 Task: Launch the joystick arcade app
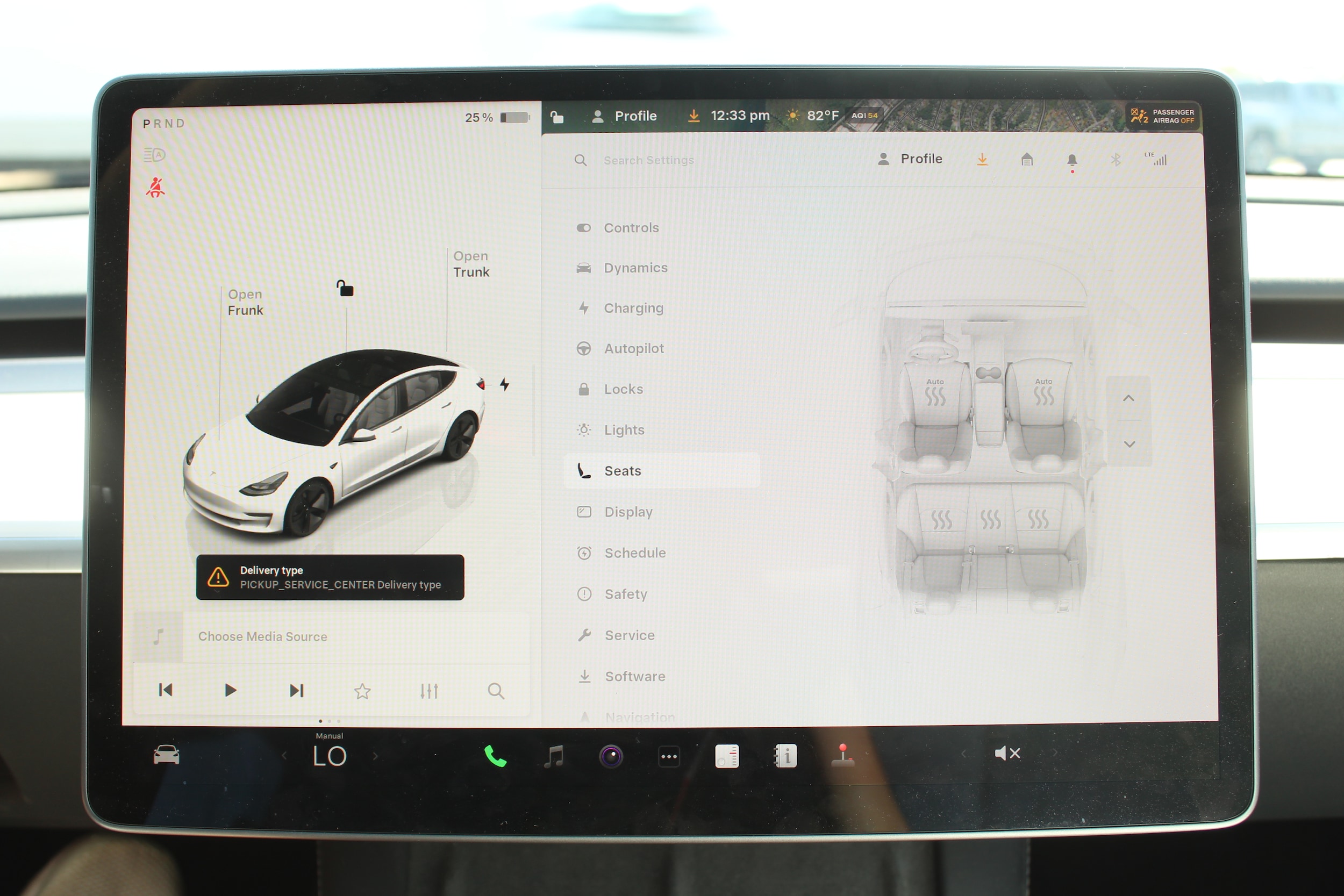coord(843,755)
